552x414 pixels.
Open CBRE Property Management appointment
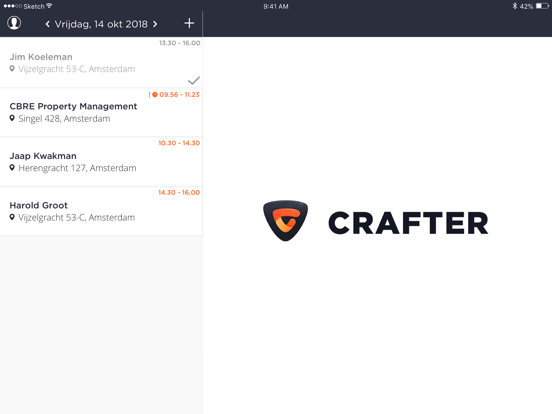click(x=101, y=112)
